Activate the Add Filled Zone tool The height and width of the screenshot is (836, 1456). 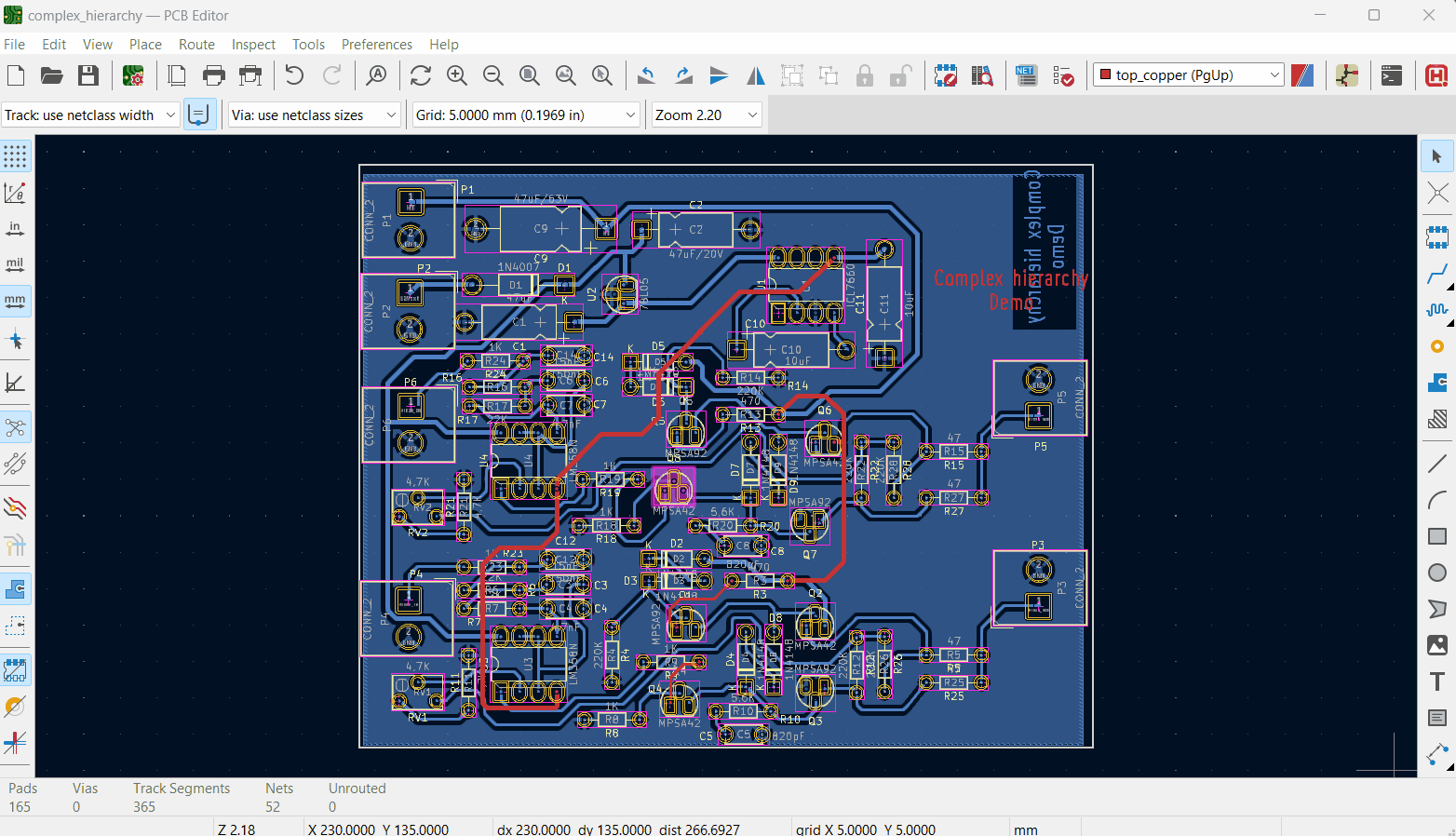click(1437, 383)
